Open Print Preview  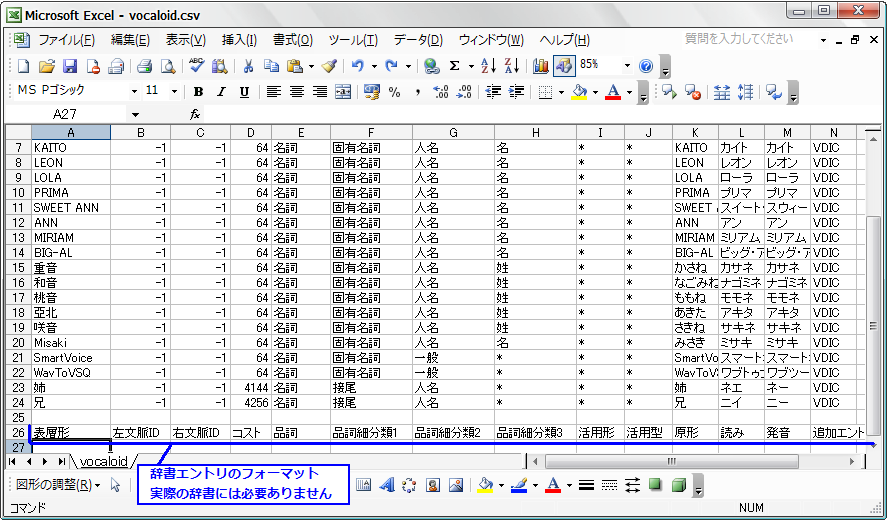pos(168,66)
